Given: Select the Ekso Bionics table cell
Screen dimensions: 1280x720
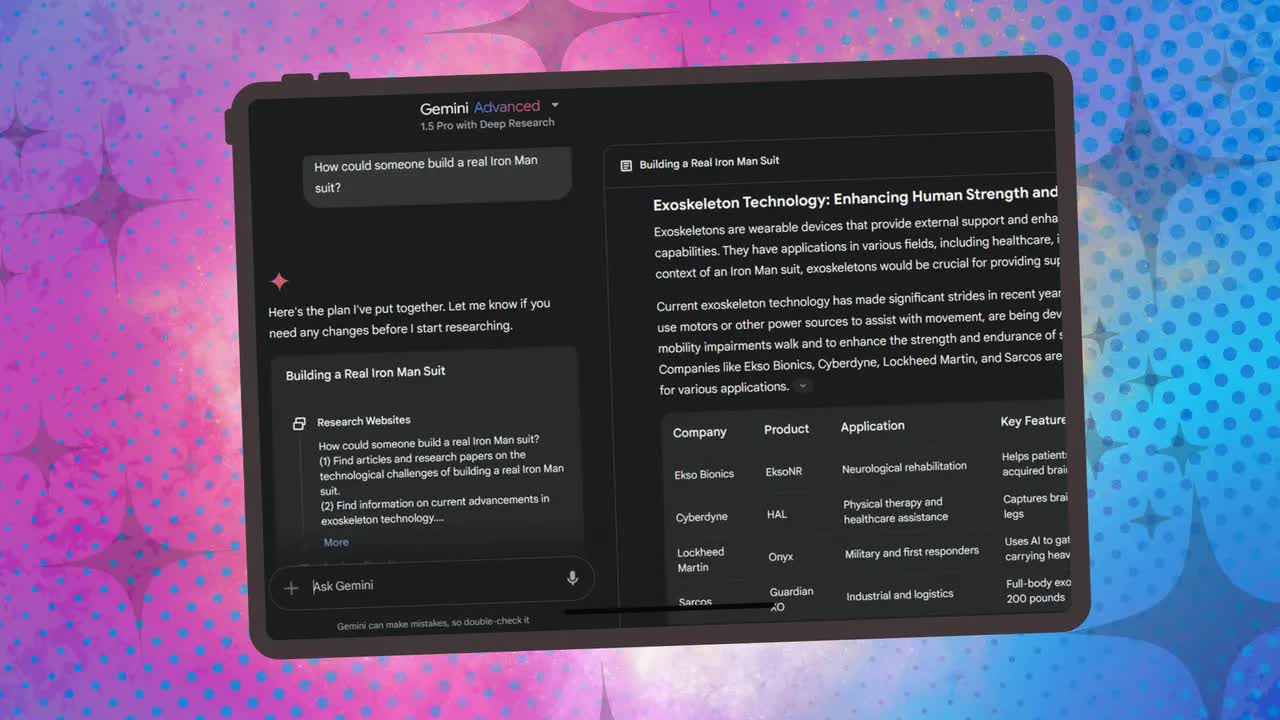Looking at the screenshot, I should (x=704, y=474).
